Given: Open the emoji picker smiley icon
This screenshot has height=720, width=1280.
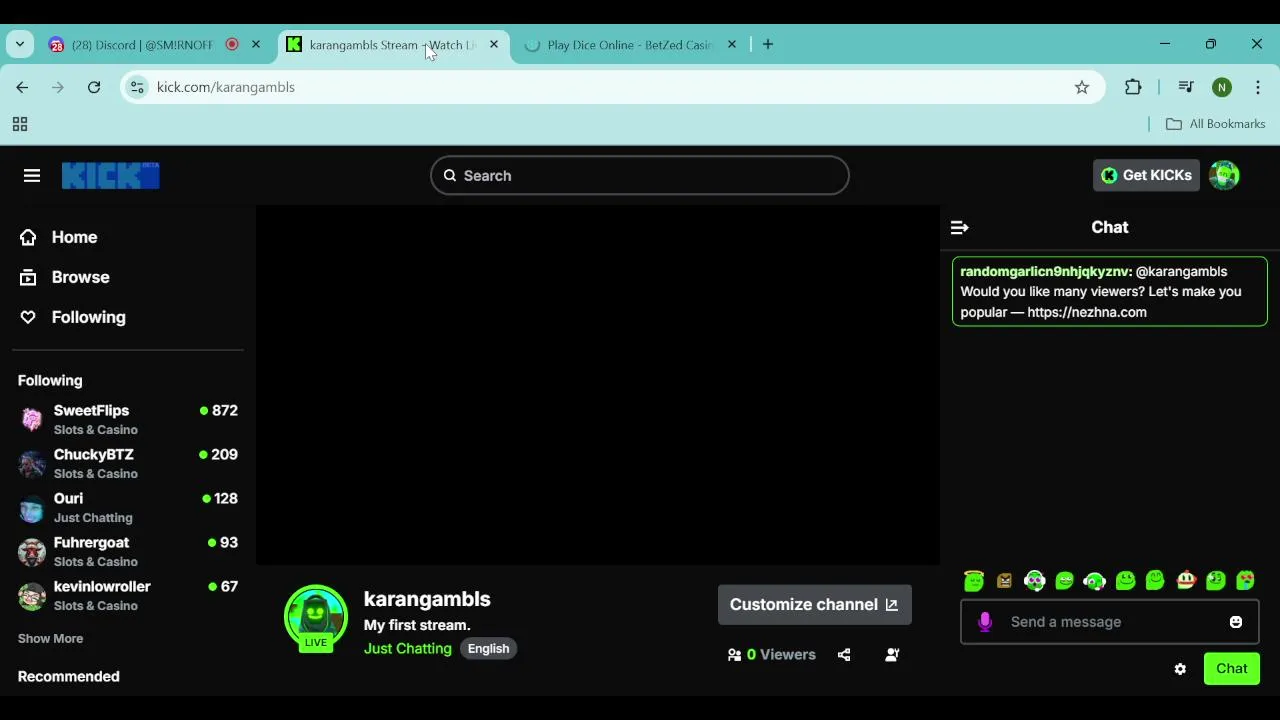Looking at the screenshot, I should tap(1236, 622).
